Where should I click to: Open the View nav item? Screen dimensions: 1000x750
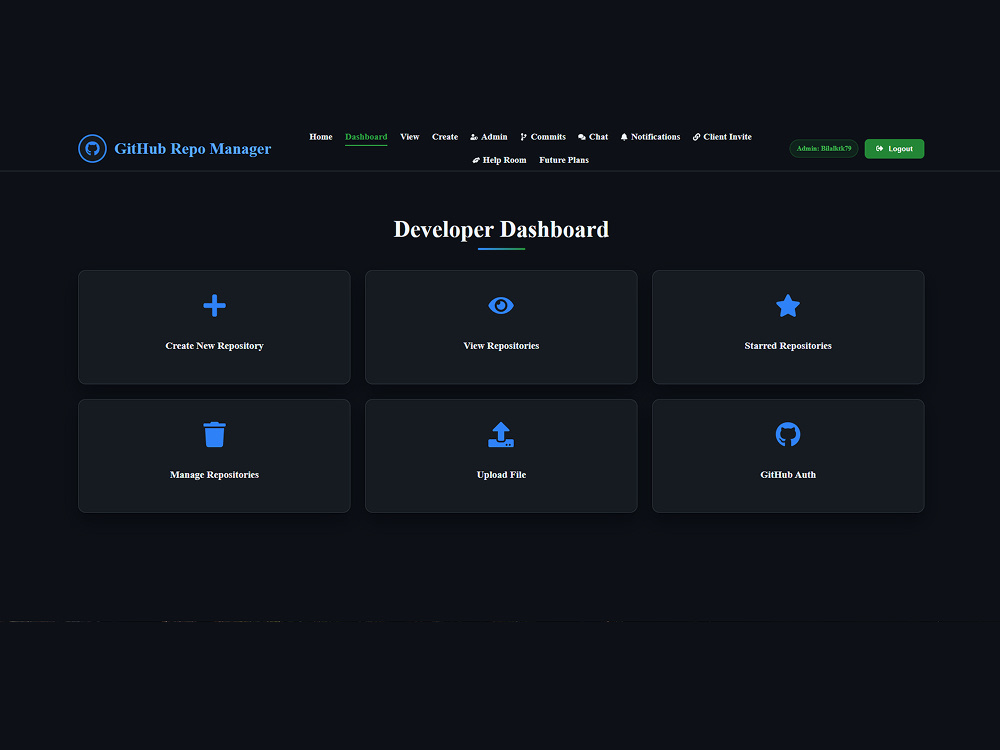coord(409,137)
